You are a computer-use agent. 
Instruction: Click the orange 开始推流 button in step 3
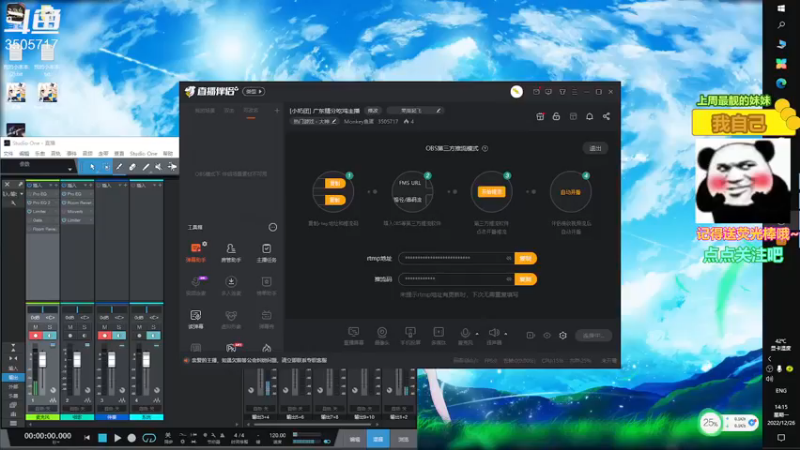pyautogui.click(x=491, y=191)
